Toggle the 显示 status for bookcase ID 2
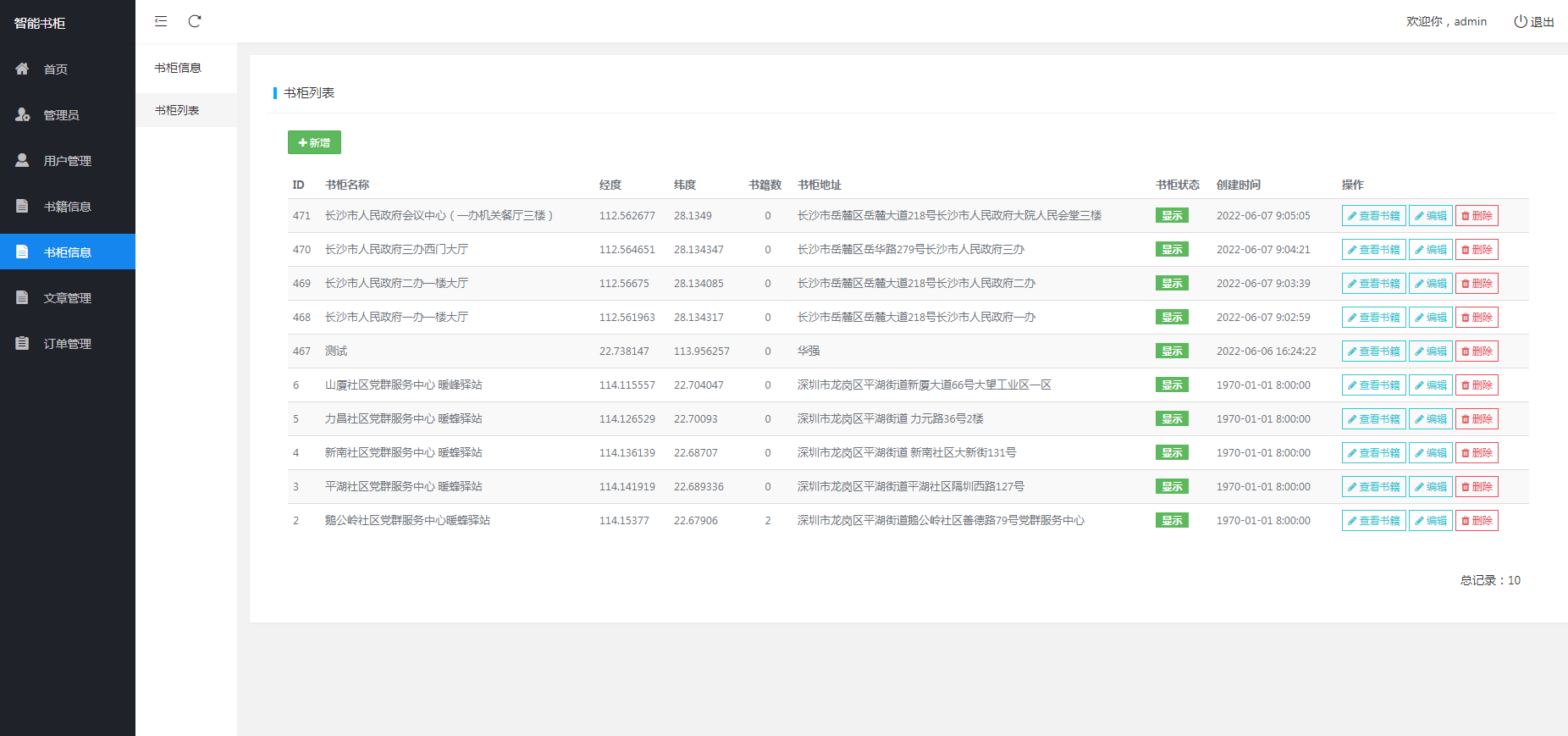Viewport: 1568px width, 736px height. coord(1172,521)
